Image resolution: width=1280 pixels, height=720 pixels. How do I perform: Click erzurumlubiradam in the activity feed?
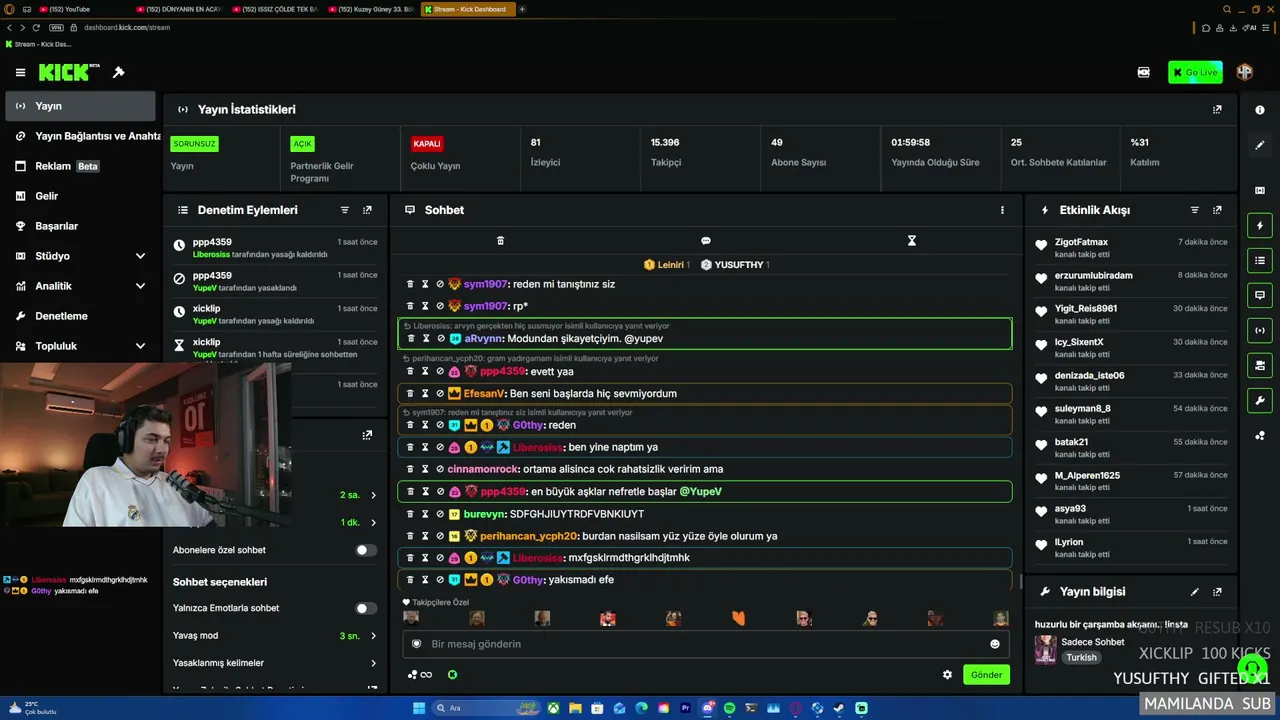[x=1094, y=276]
